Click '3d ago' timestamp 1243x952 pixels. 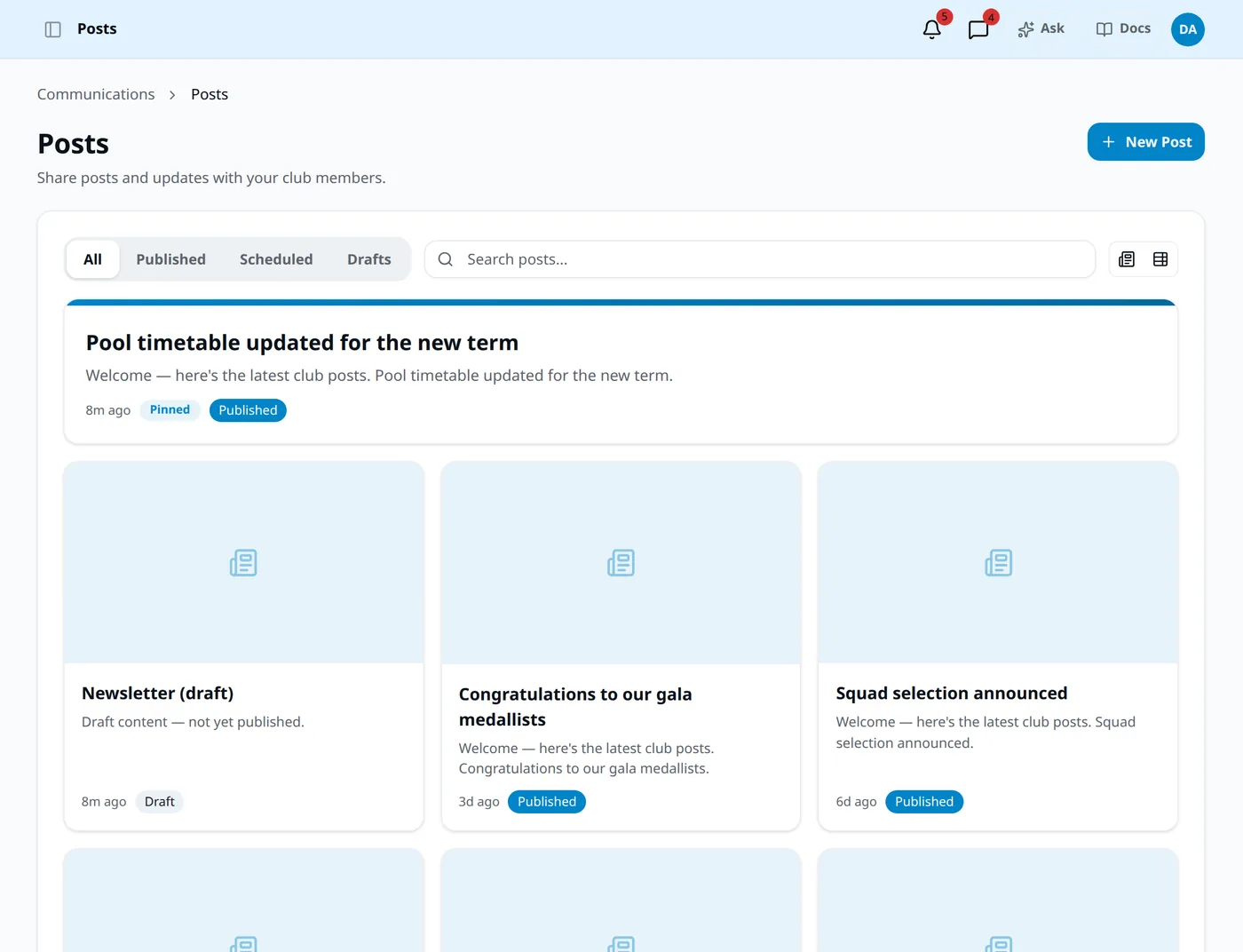[479, 802]
